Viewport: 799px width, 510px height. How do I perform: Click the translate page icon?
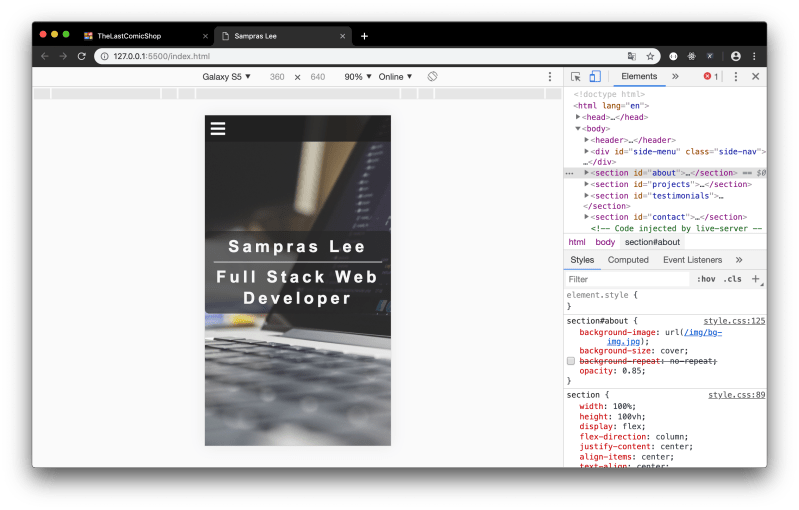click(632, 57)
